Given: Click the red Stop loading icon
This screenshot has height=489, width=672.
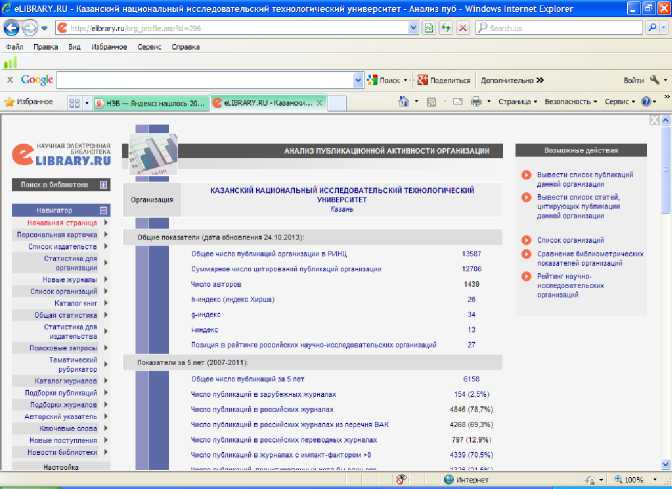Looking at the screenshot, I should click(x=463, y=27).
